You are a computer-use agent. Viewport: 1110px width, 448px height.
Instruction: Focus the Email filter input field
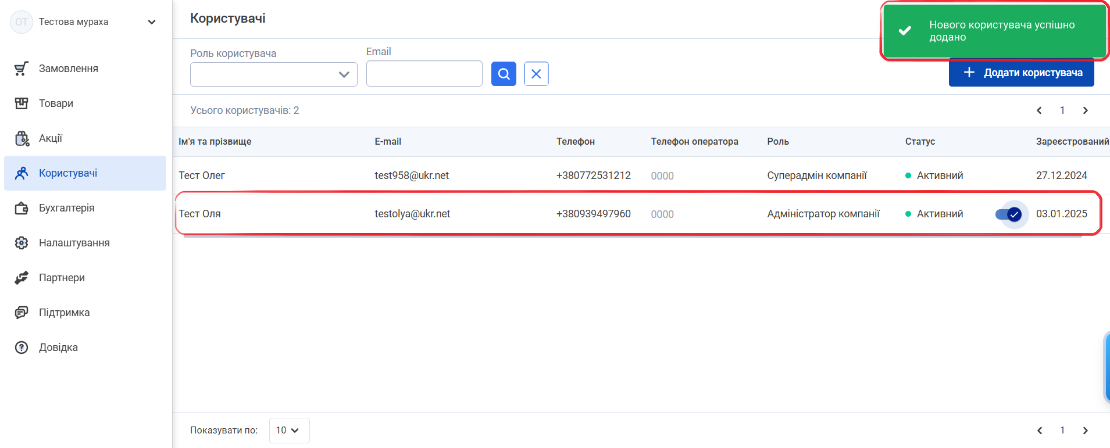point(424,74)
